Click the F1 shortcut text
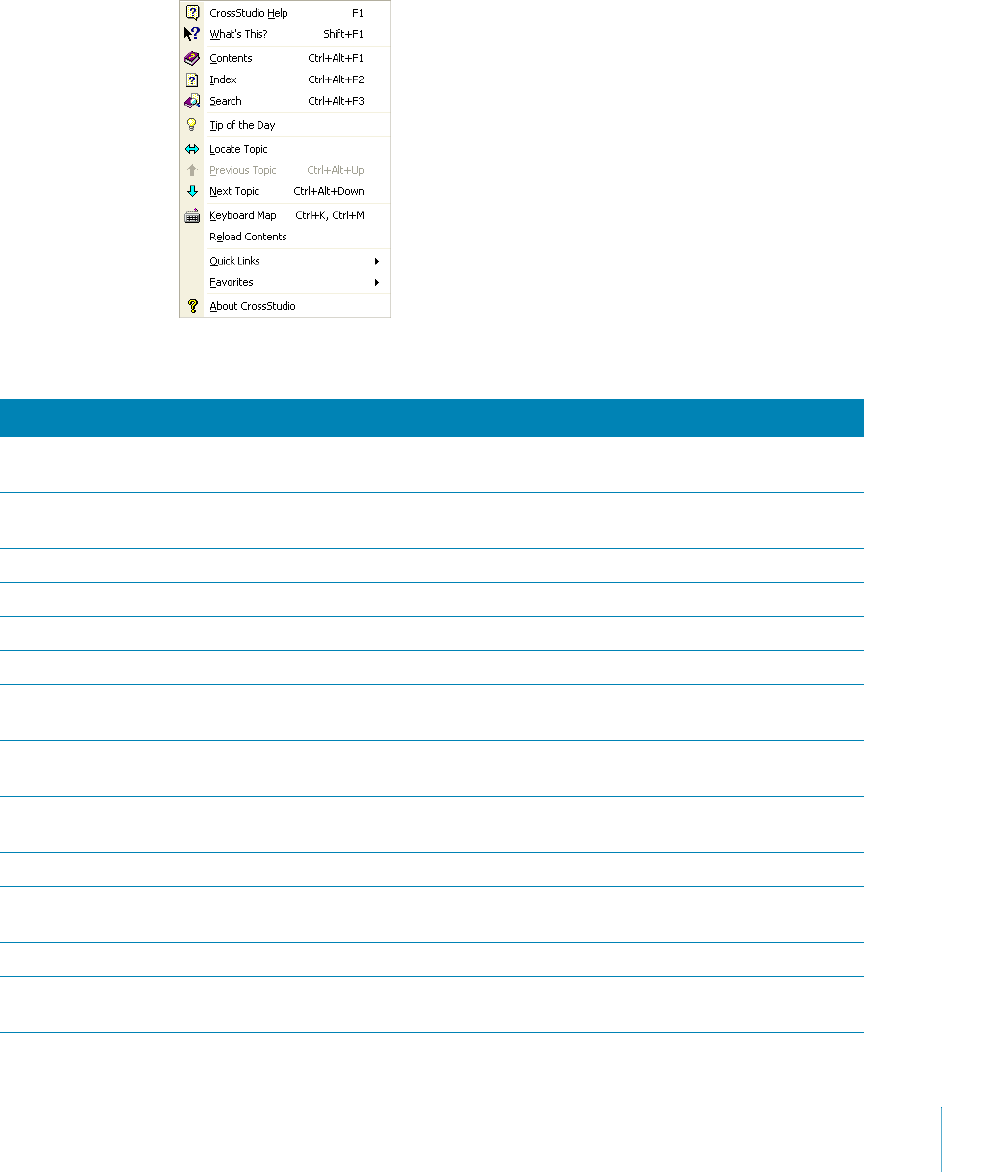 click(358, 13)
